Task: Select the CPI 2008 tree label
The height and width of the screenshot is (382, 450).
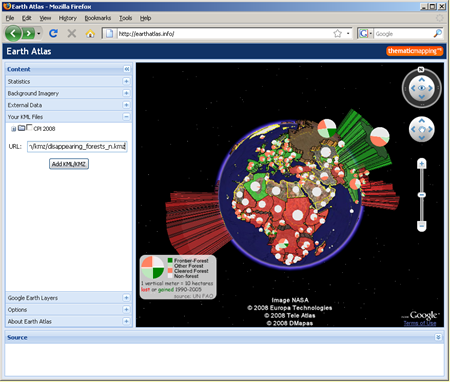Action: 44,129
